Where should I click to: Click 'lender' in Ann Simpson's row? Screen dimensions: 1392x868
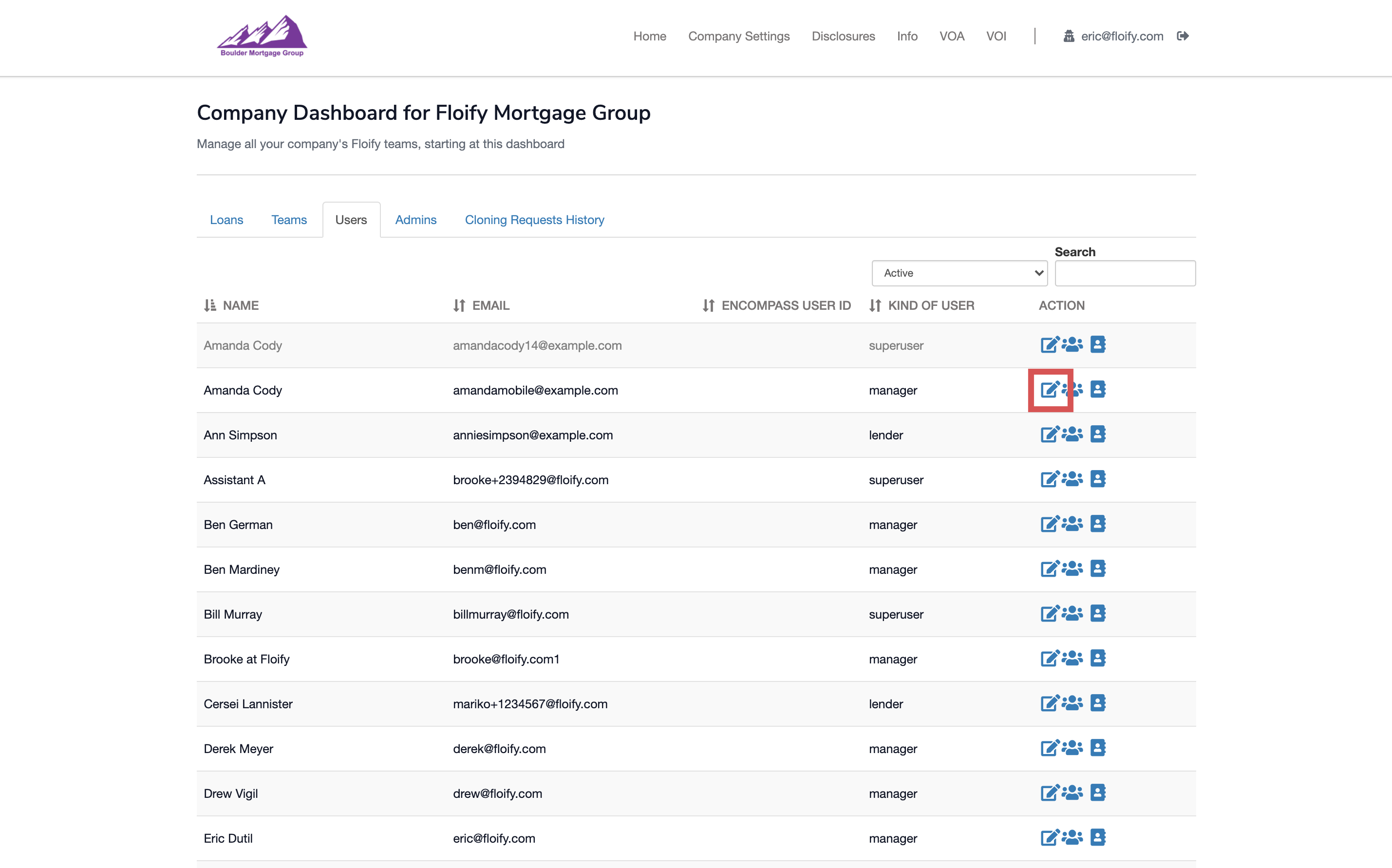pyautogui.click(x=886, y=435)
